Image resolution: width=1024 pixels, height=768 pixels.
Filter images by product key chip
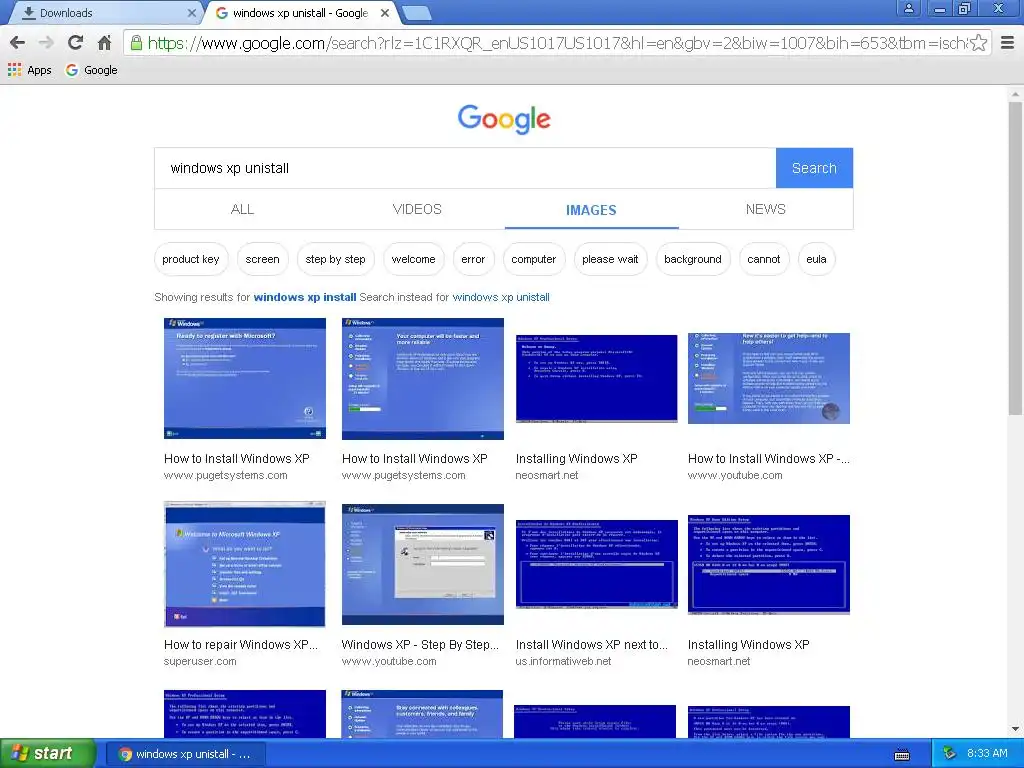[x=191, y=259]
